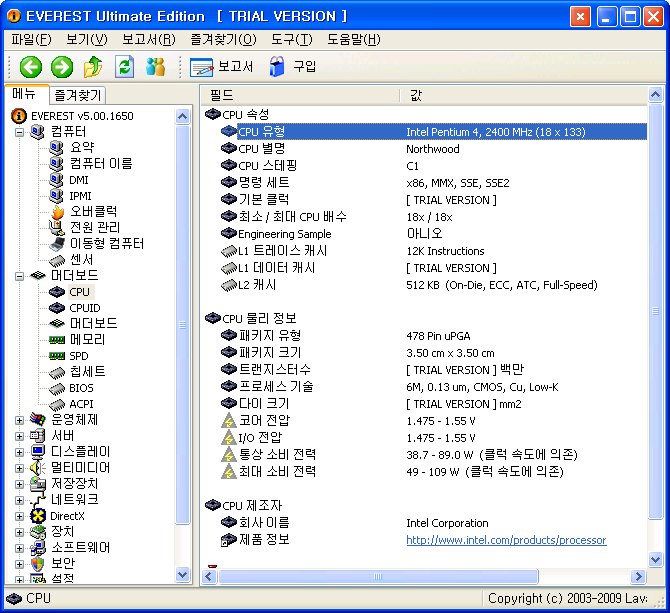Click the 구입 purchase toolbar button
This screenshot has height=613, width=670.
292,67
